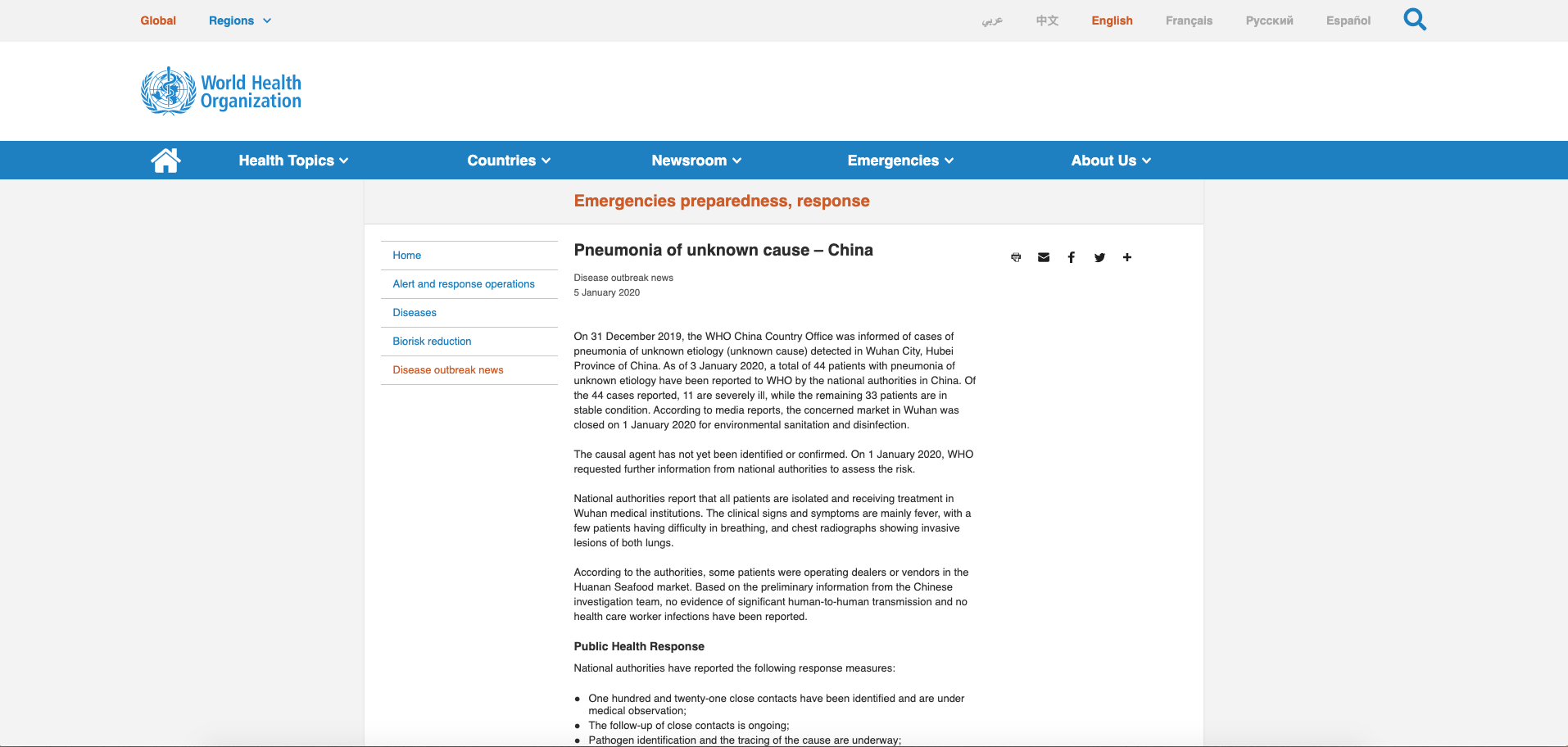The width and height of the screenshot is (1568, 747).
Task: Open more sharing options plus icon
Action: point(1127,257)
